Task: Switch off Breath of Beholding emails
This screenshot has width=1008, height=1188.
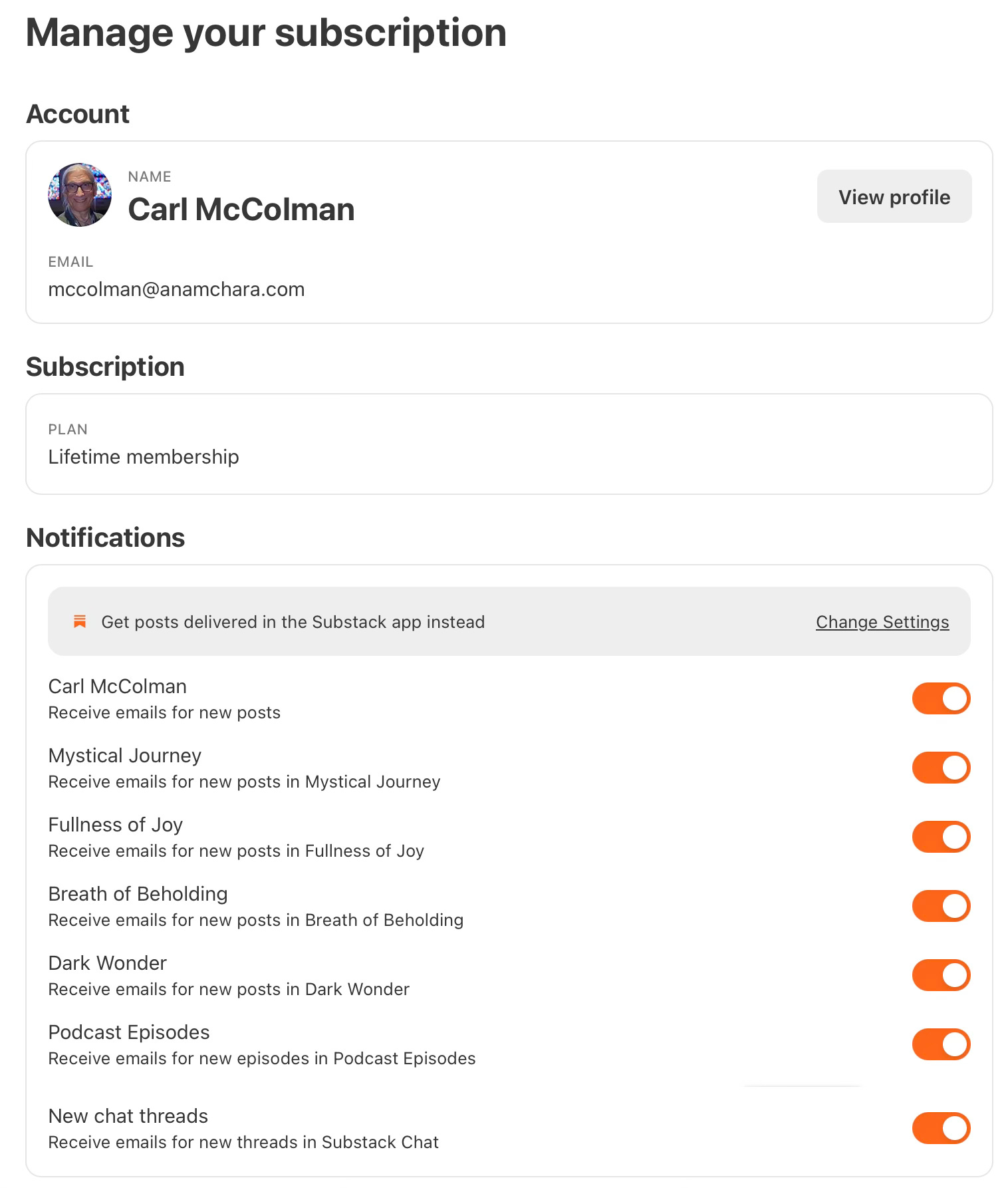Action: click(941, 906)
